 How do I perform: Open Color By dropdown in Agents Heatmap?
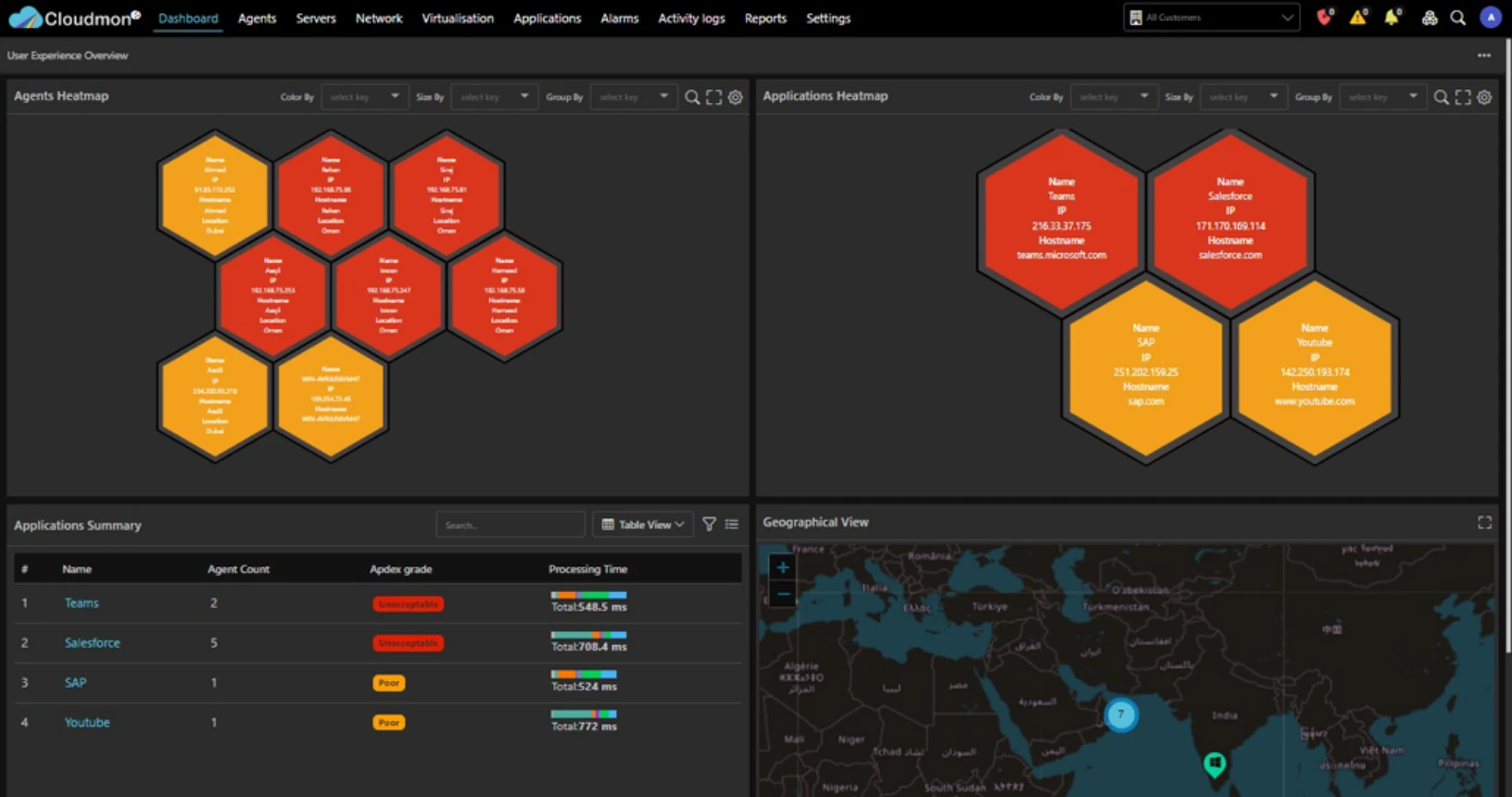[x=364, y=96]
